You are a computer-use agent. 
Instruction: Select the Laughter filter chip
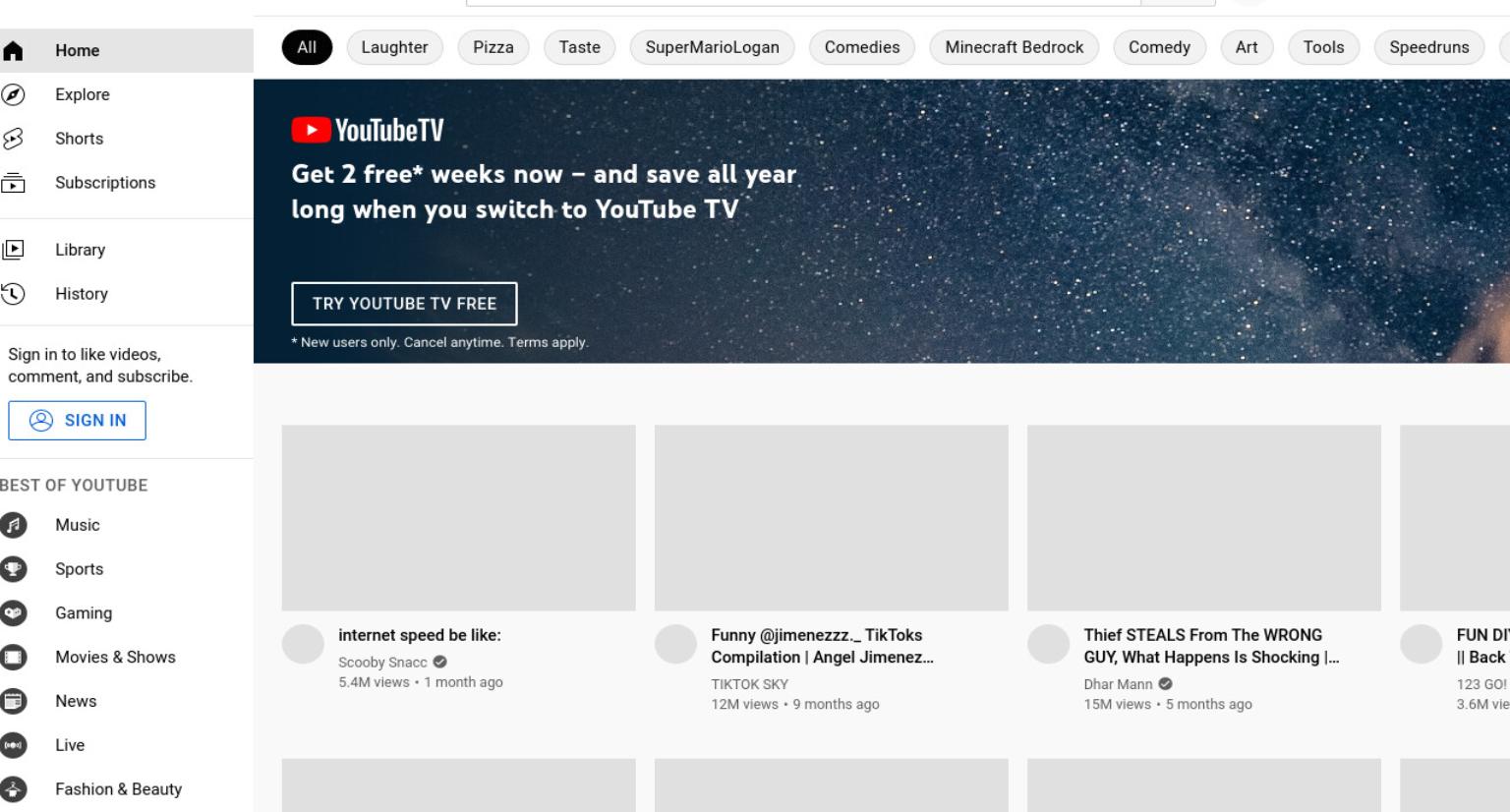(394, 47)
